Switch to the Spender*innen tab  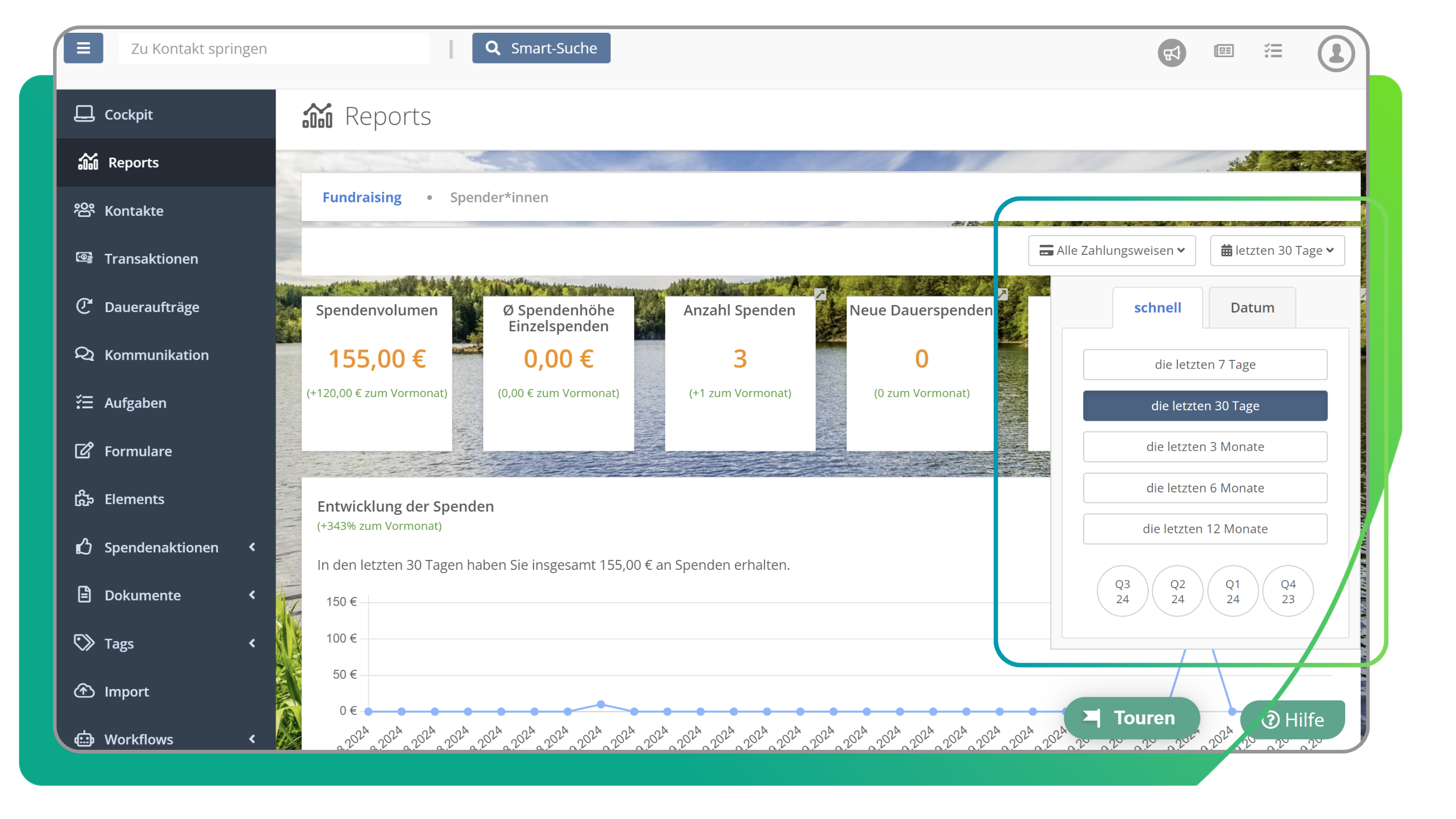(x=499, y=197)
